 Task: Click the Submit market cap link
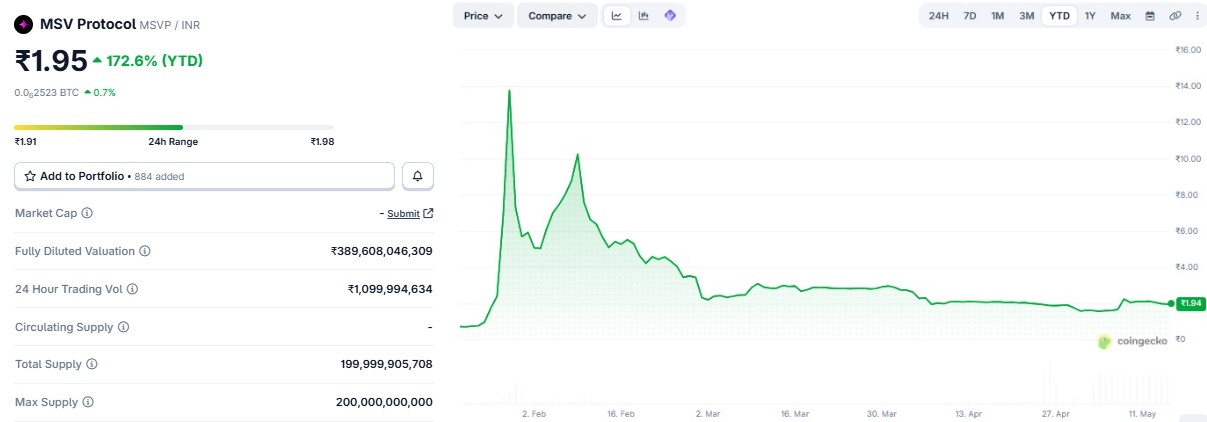tap(403, 213)
